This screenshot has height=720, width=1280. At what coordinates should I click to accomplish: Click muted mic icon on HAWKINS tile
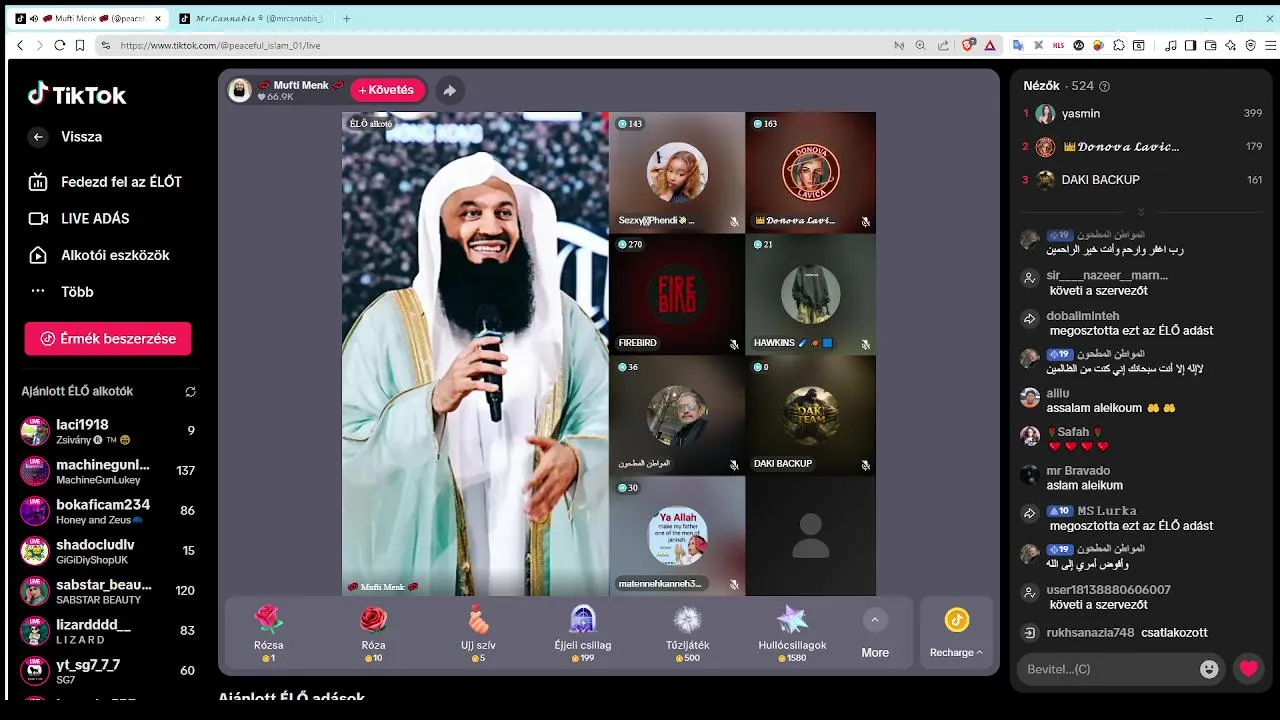tap(866, 344)
